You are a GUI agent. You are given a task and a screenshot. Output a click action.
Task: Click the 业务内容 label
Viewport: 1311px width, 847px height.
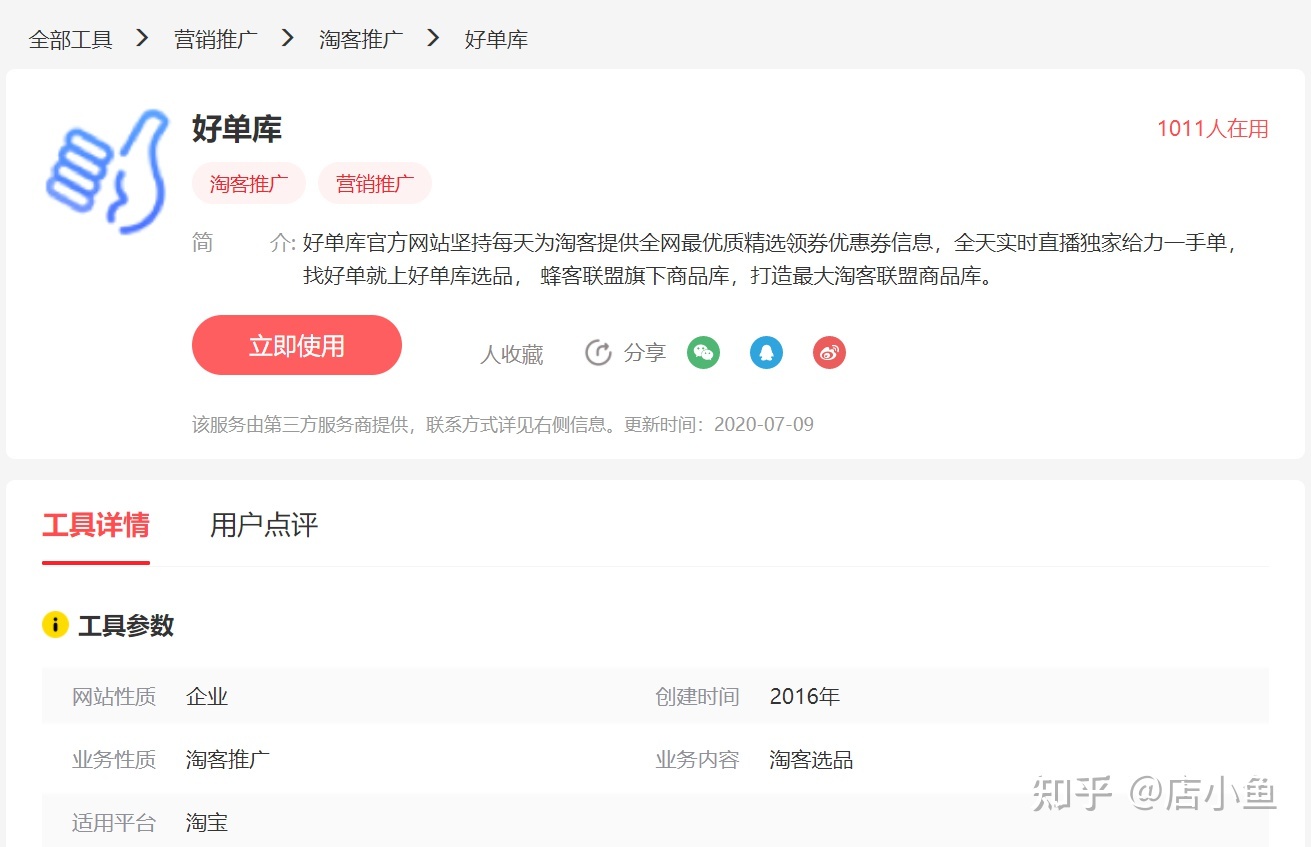click(x=698, y=759)
